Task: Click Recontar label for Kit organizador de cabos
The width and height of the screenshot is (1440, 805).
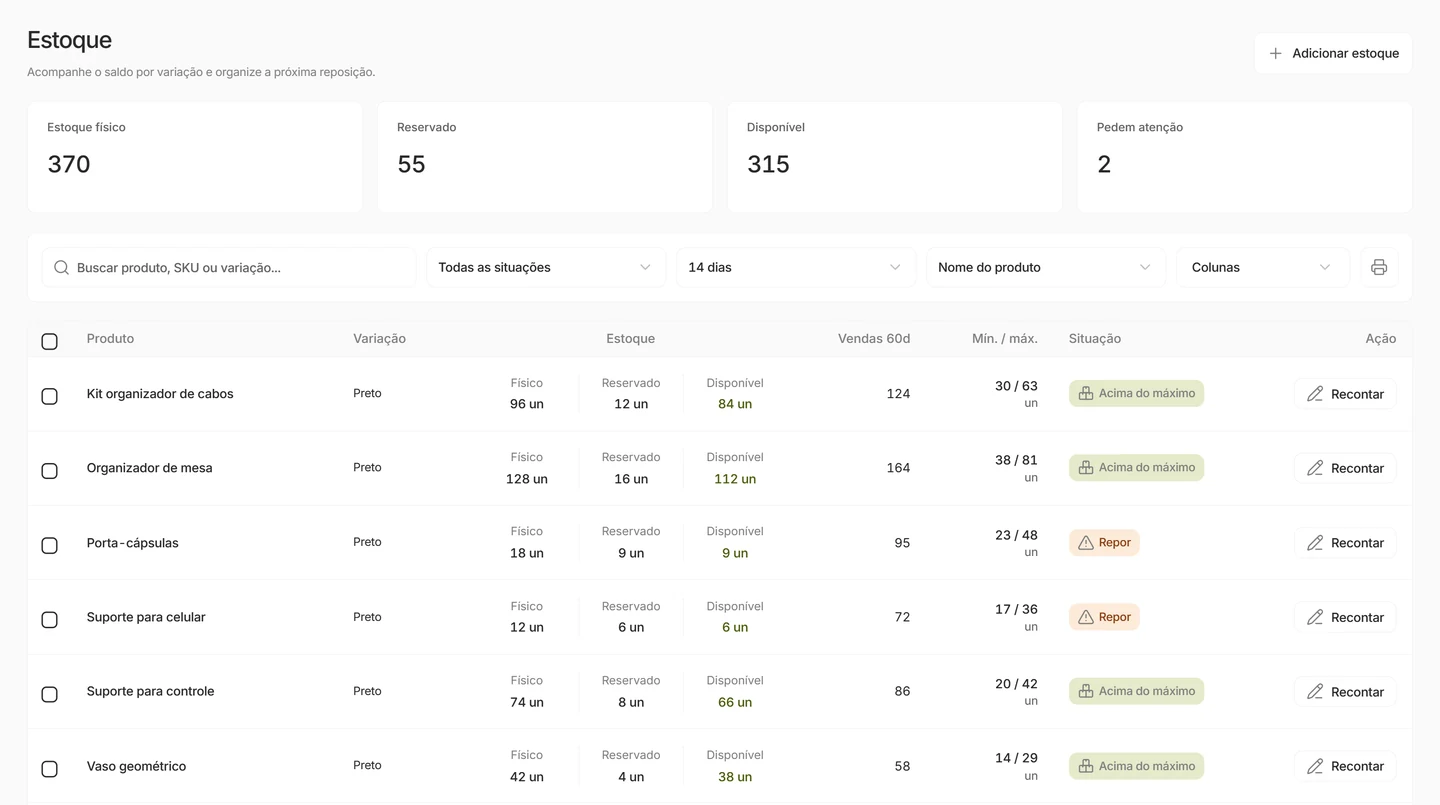Action: click(1357, 394)
